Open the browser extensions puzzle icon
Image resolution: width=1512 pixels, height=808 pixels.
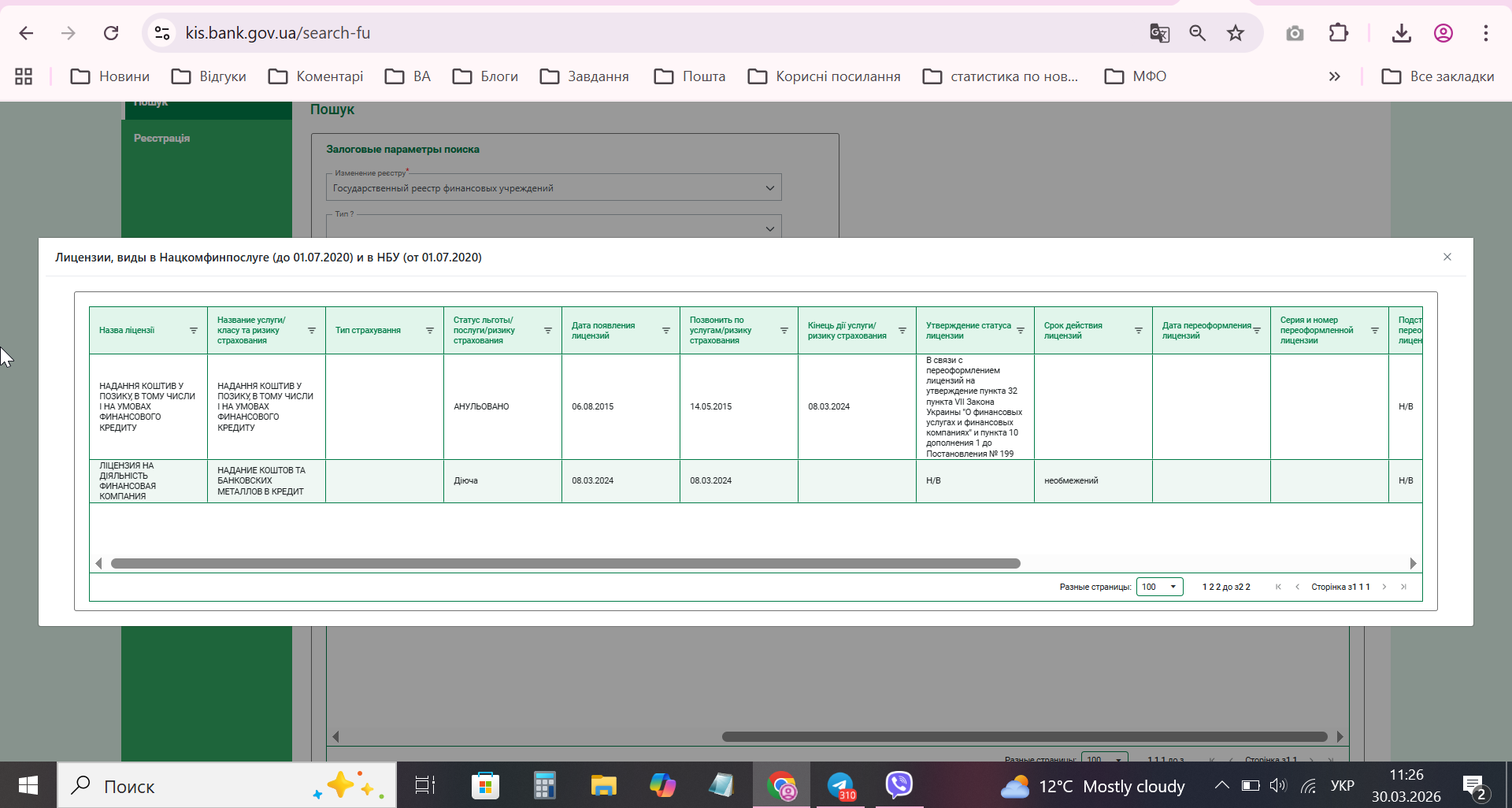point(1339,33)
